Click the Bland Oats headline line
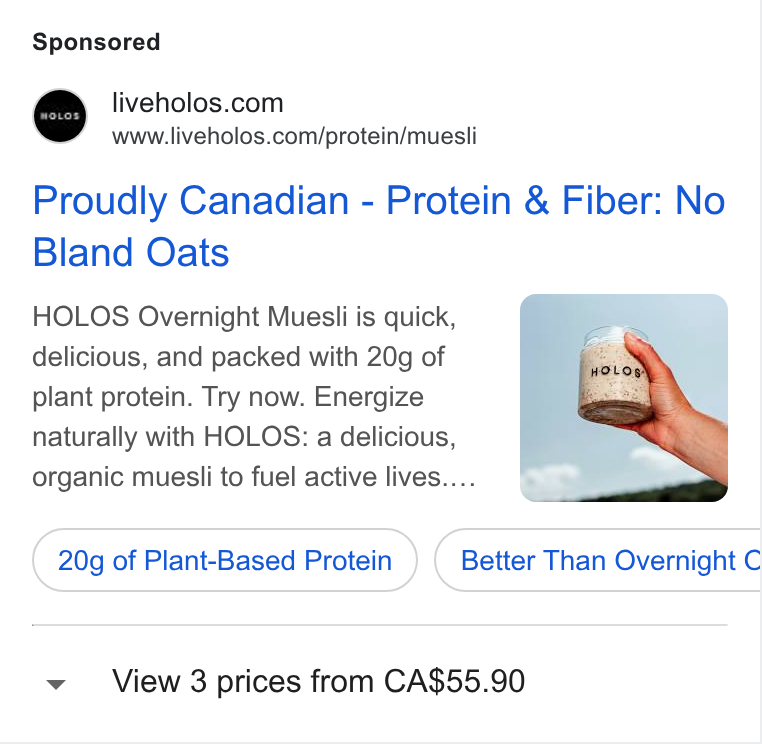The image size is (762, 744). 131,252
